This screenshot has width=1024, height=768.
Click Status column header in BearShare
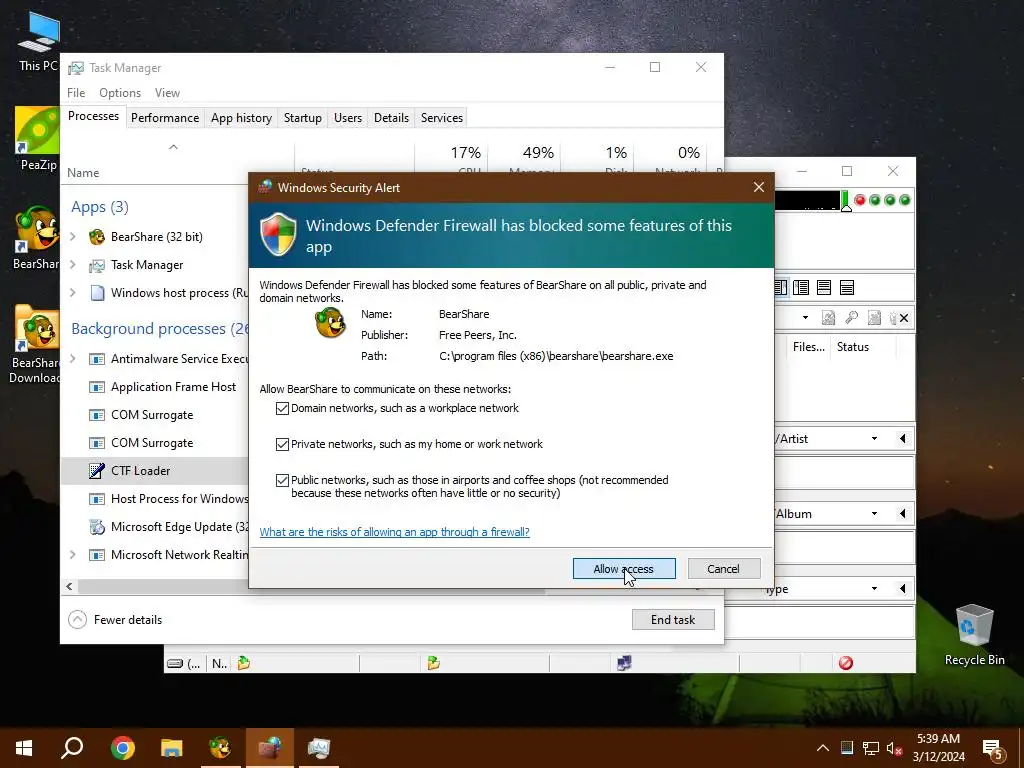point(852,347)
